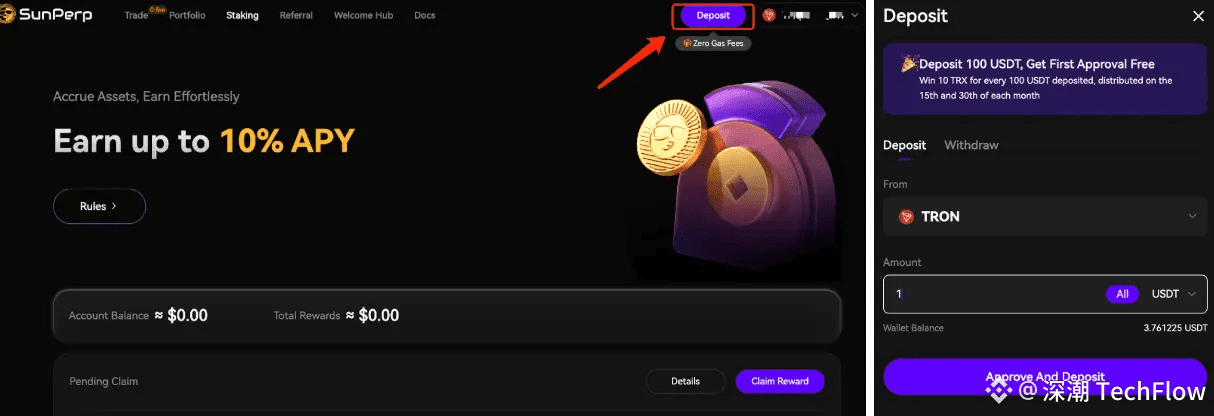
Task: Open the USDT token selector
Action: 1174,294
